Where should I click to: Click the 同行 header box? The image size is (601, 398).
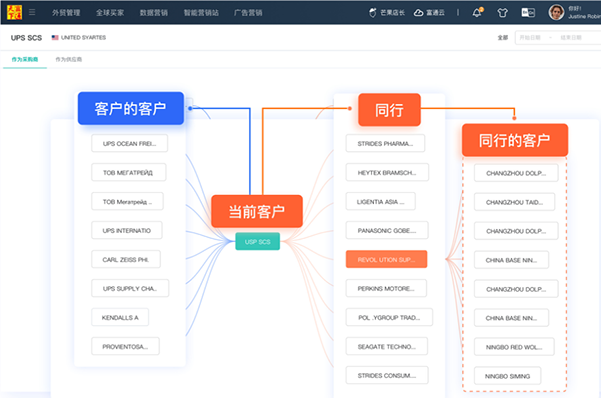coord(389,110)
